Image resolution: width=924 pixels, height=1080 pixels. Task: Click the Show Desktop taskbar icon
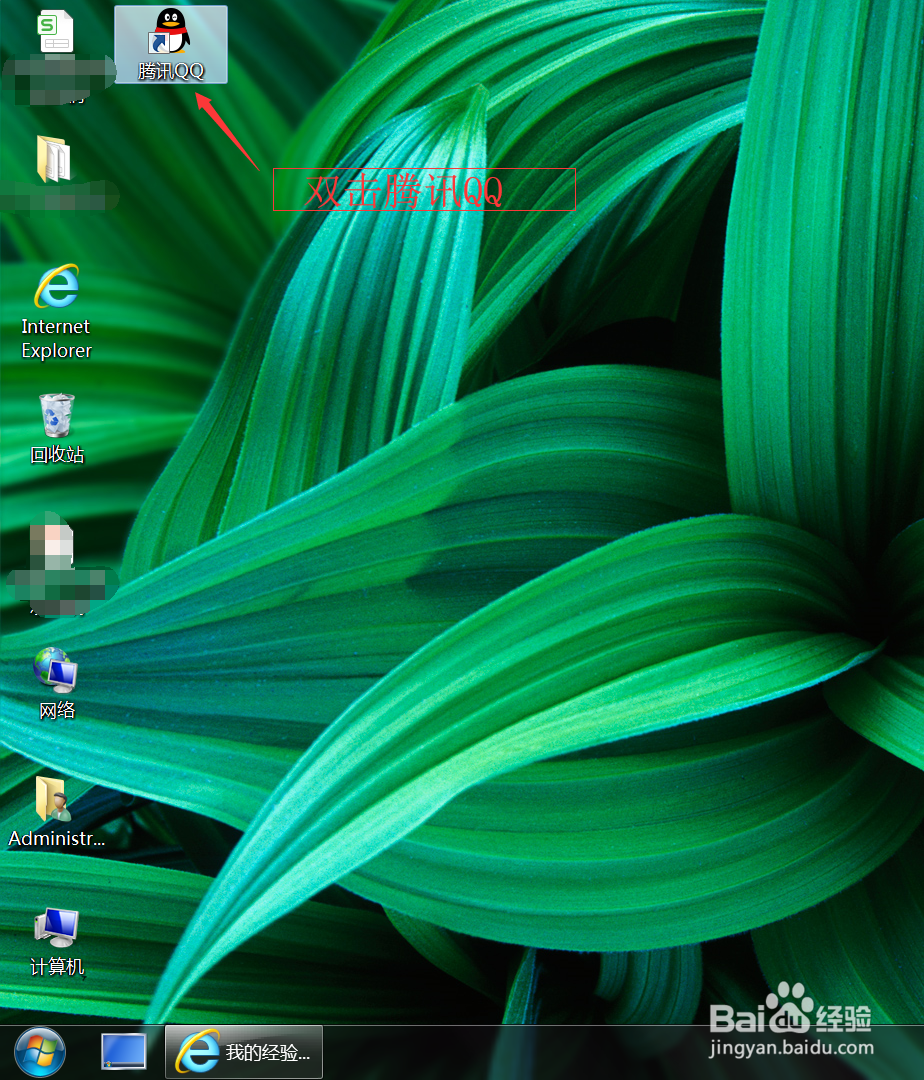(123, 1052)
